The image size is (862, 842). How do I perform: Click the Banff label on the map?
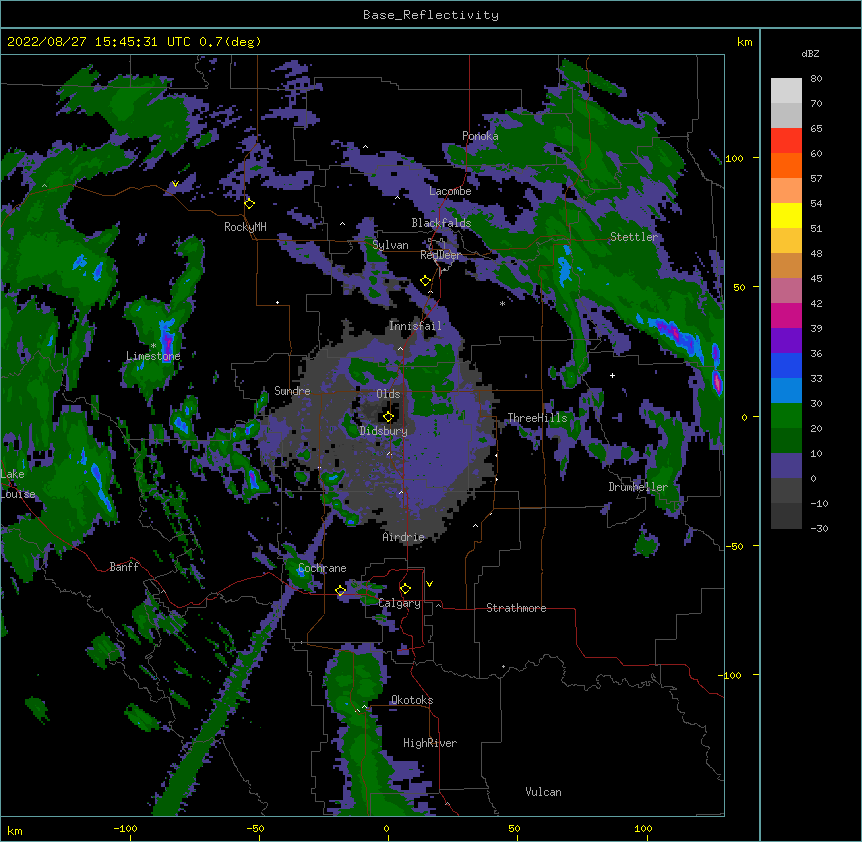coord(124,567)
